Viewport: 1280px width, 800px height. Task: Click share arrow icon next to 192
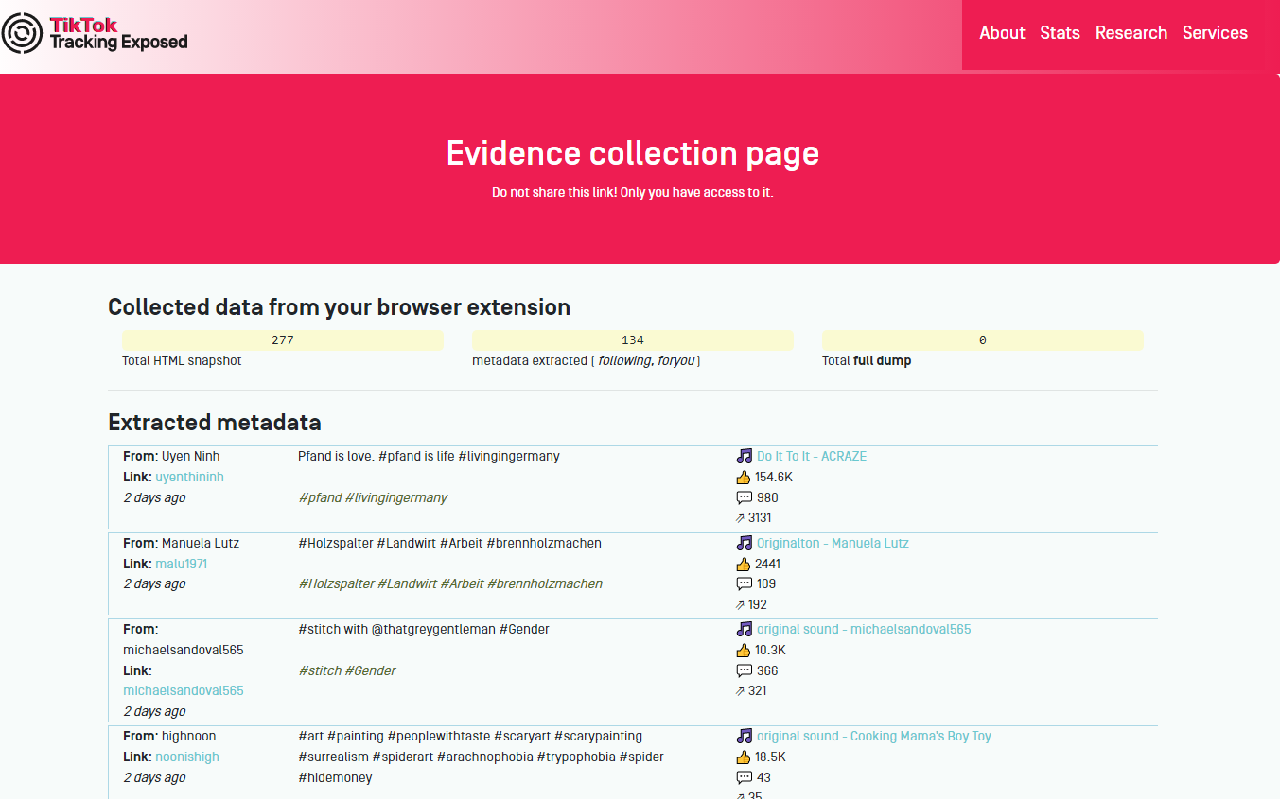(x=741, y=605)
